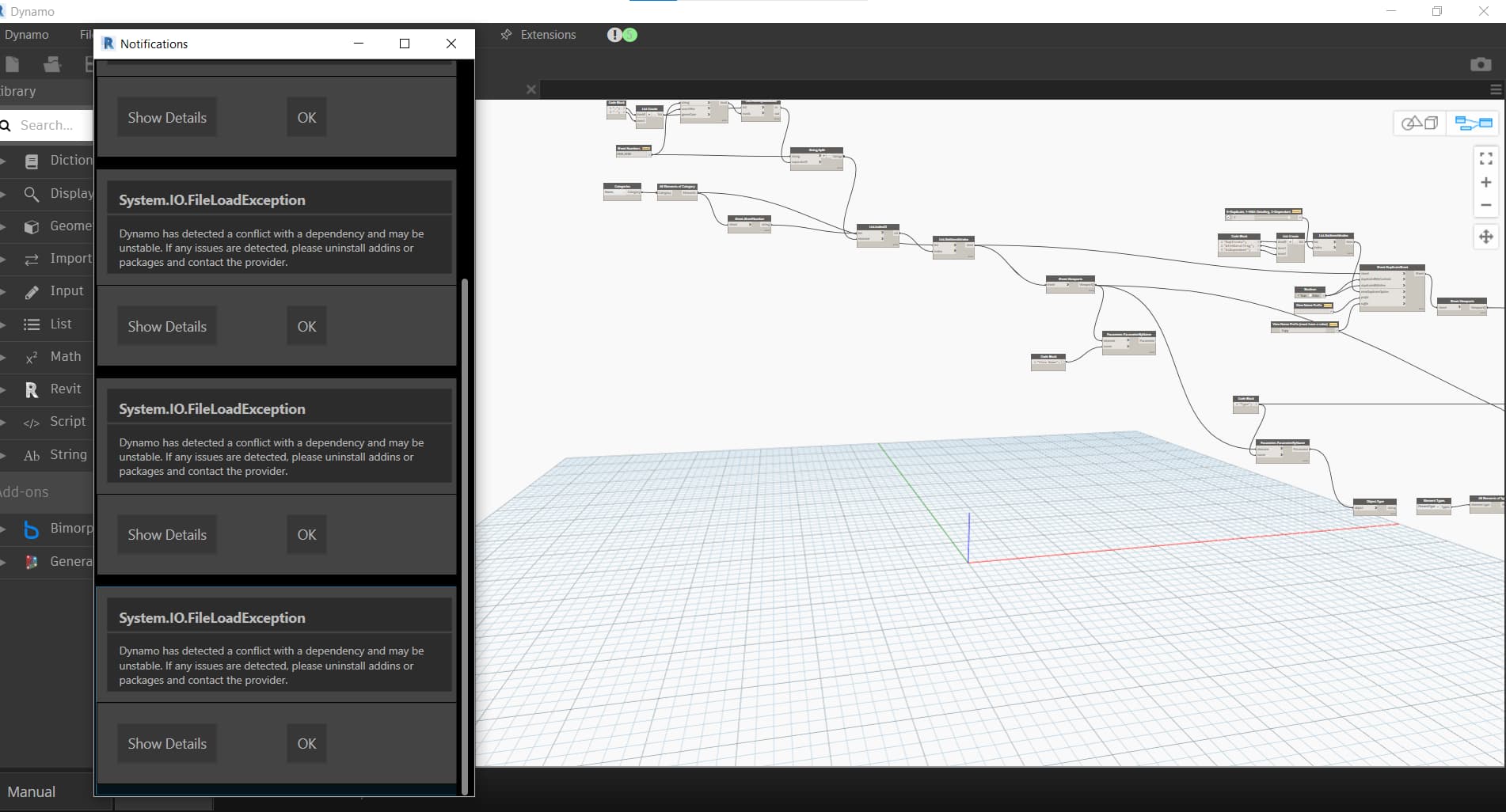Click OK in the topmost notification
The width and height of the screenshot is (1506, 812).
coord(306,117)
